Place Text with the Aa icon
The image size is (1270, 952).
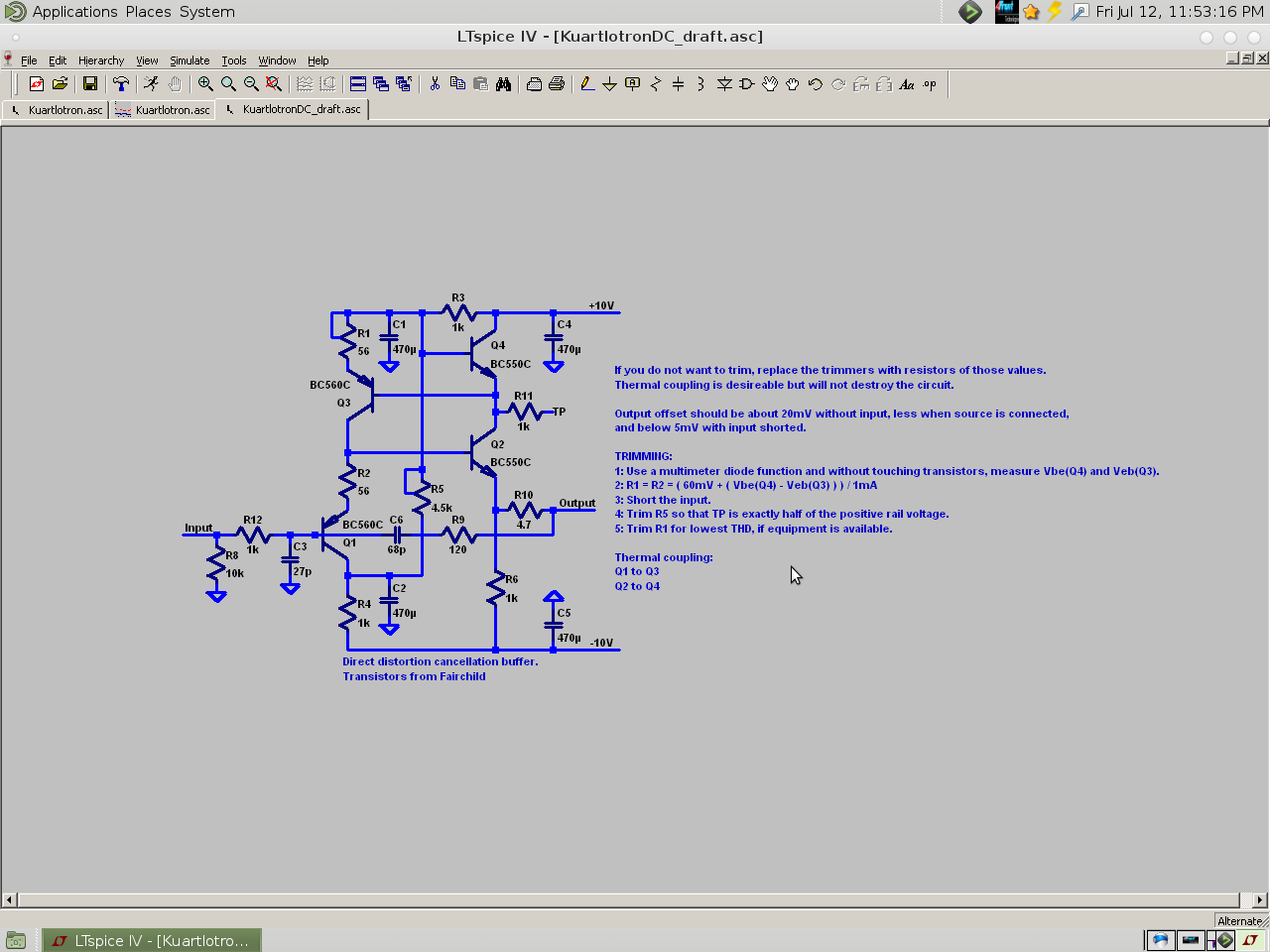point(907,84)
